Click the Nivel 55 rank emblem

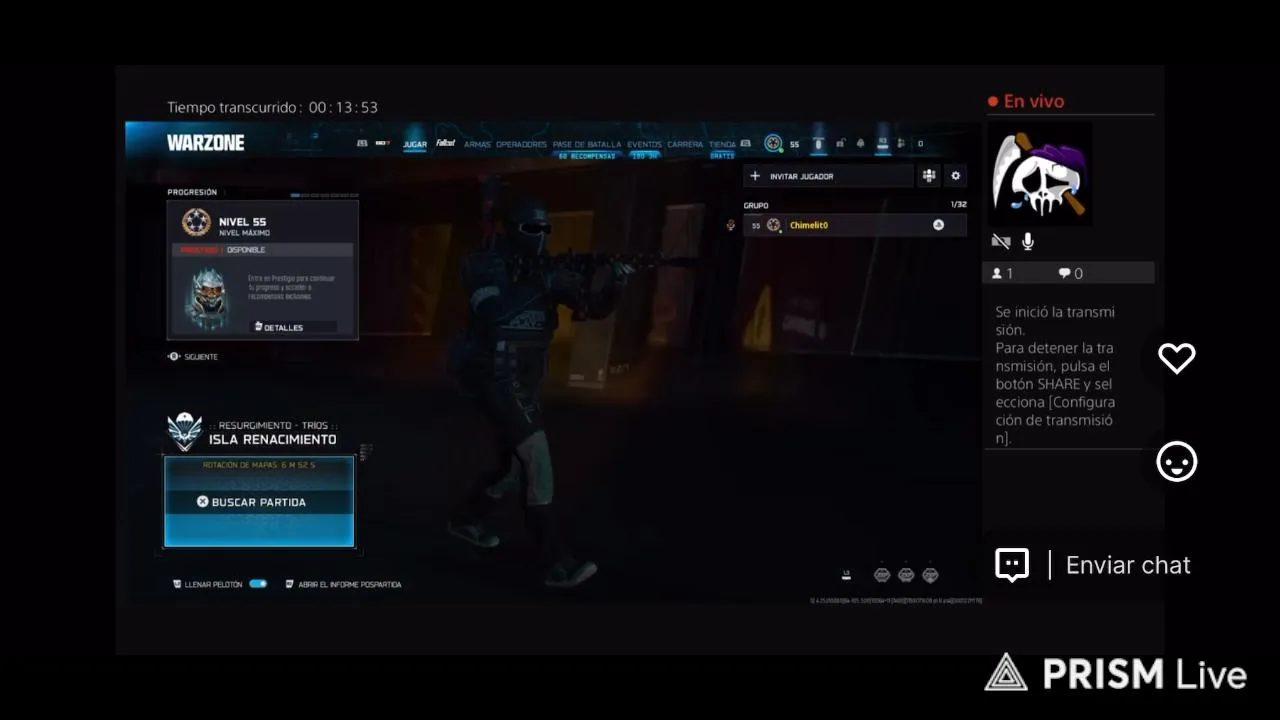pyautogui.click(x=196, y=222)
